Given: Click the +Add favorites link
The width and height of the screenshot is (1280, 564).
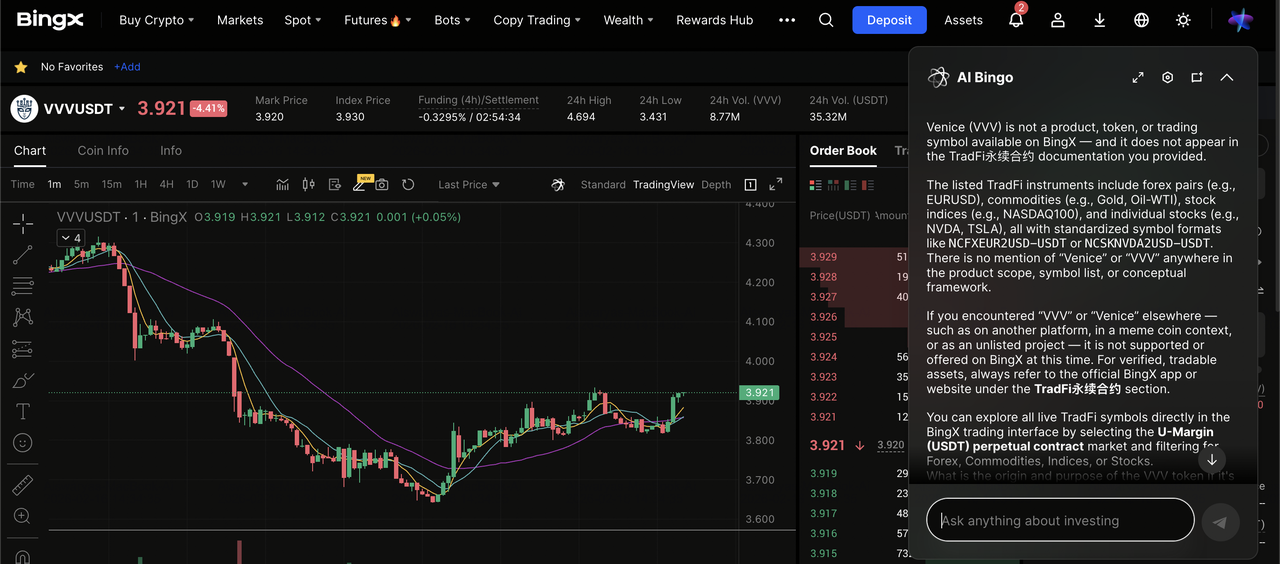Looking at the screenshot, I should point(127,67).
